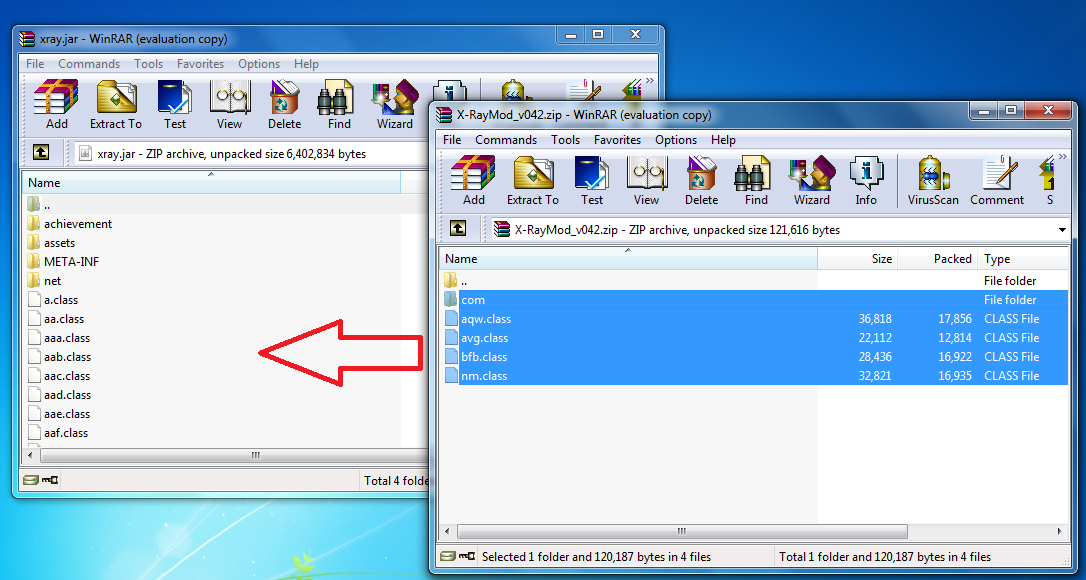The image size is (1086, 580).
Task: Select aqw.class file
Action: click(754, 319)
